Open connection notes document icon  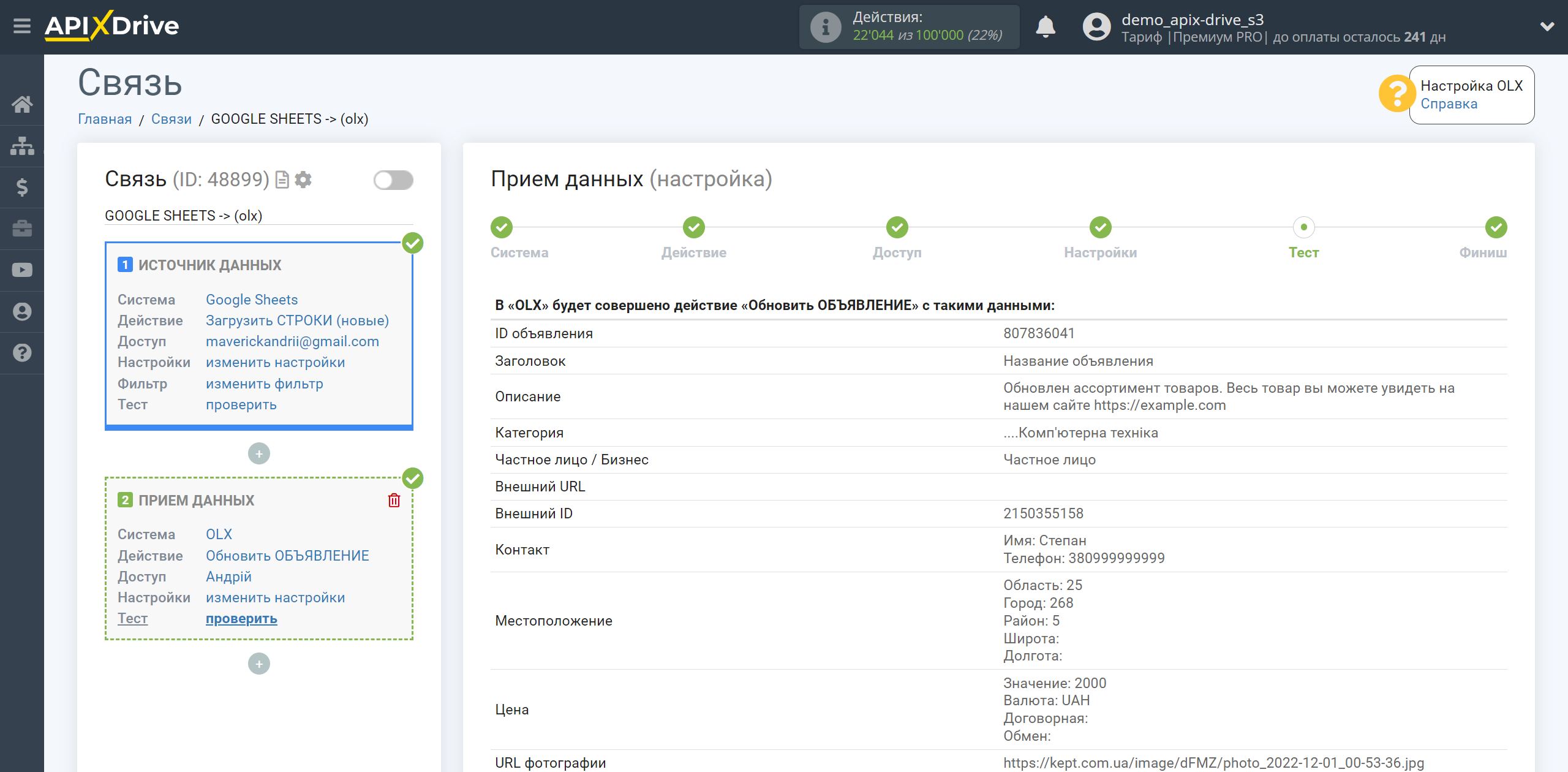click(x=282, y=180)
